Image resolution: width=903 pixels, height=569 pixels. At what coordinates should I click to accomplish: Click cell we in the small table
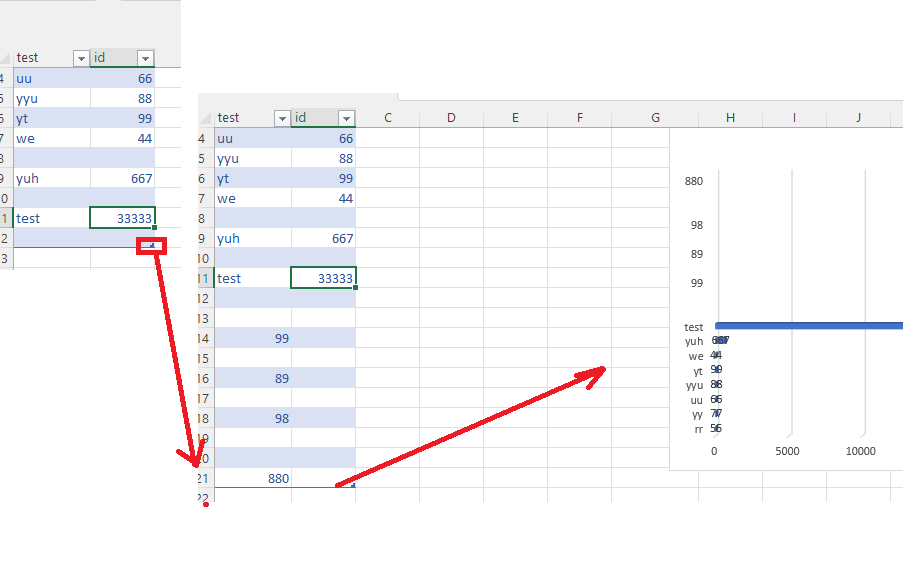(52, 139)
